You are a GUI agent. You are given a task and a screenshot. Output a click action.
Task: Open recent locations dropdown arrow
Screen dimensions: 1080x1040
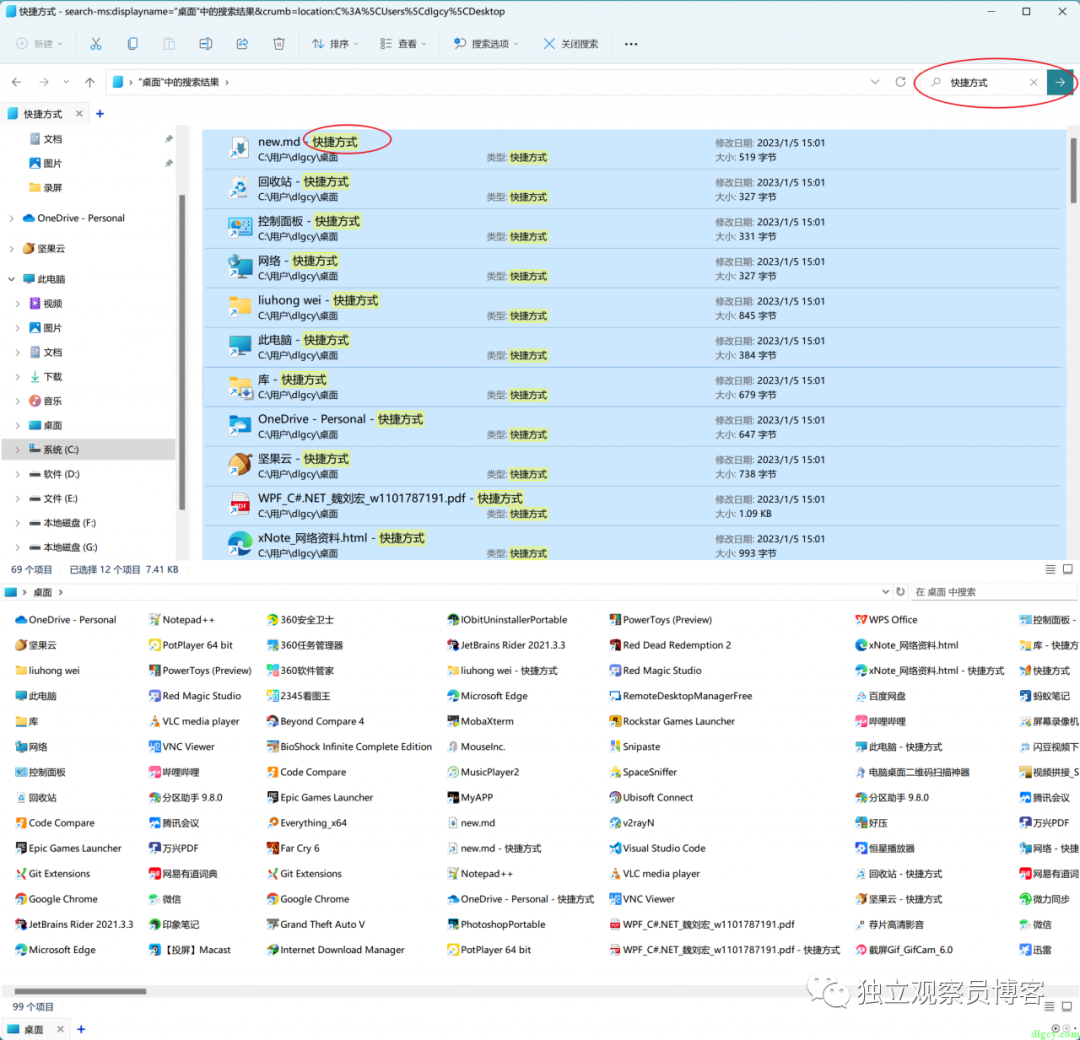pyautogui.click(x=66, y=82)
